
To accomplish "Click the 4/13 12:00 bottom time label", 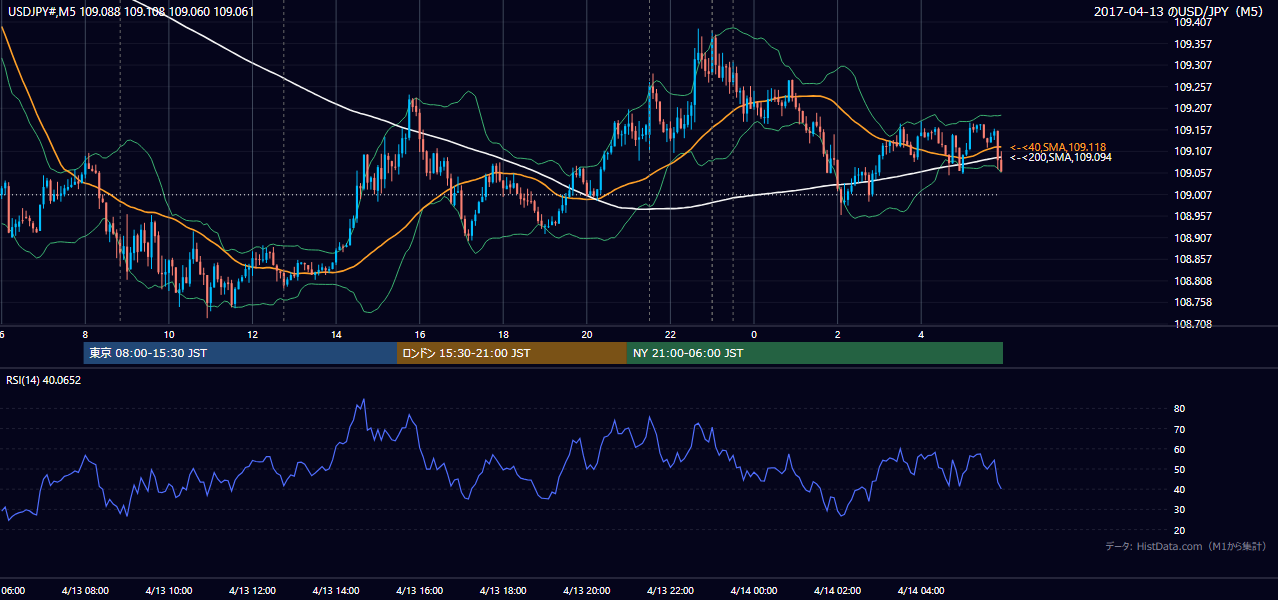I will click(252, 590).
